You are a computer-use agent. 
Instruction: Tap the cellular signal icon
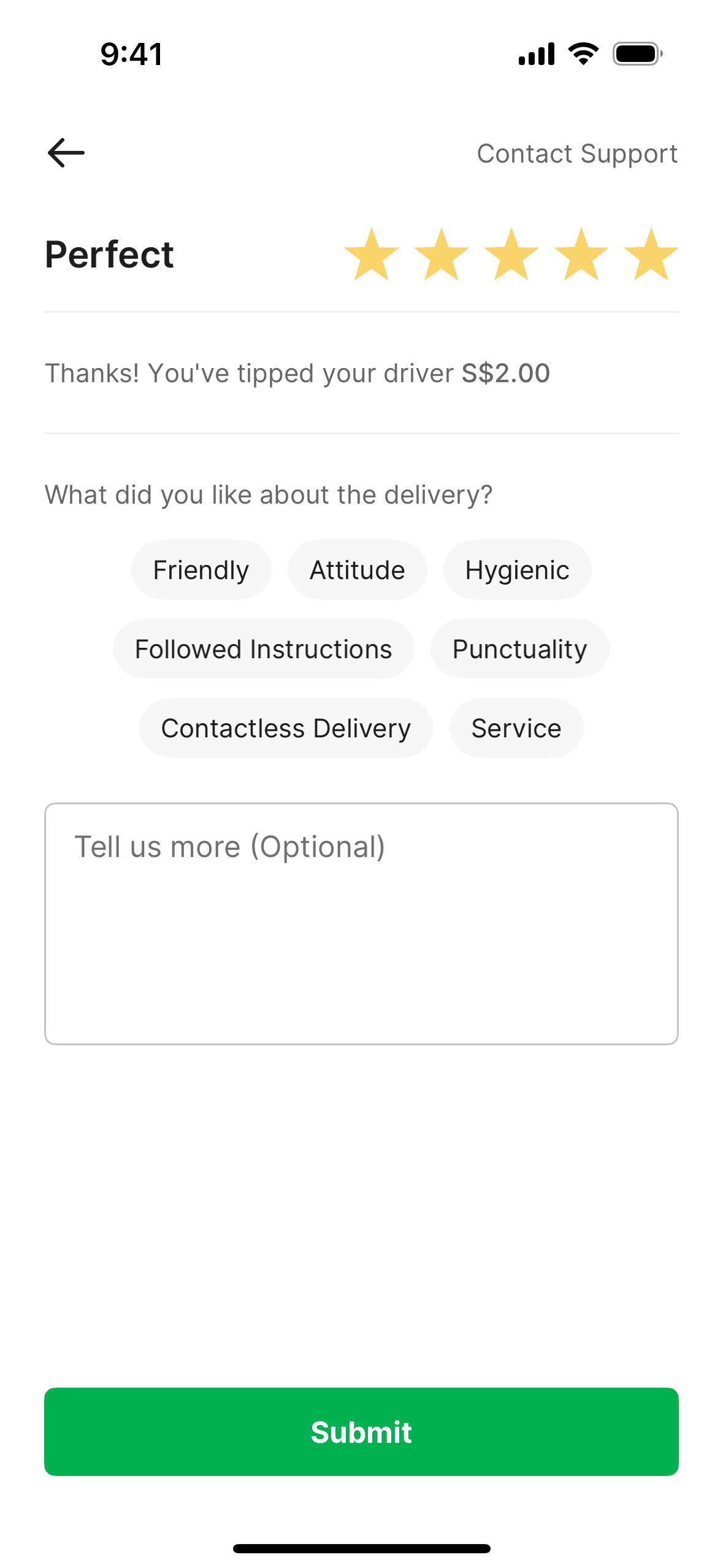[x=537, y=54]
